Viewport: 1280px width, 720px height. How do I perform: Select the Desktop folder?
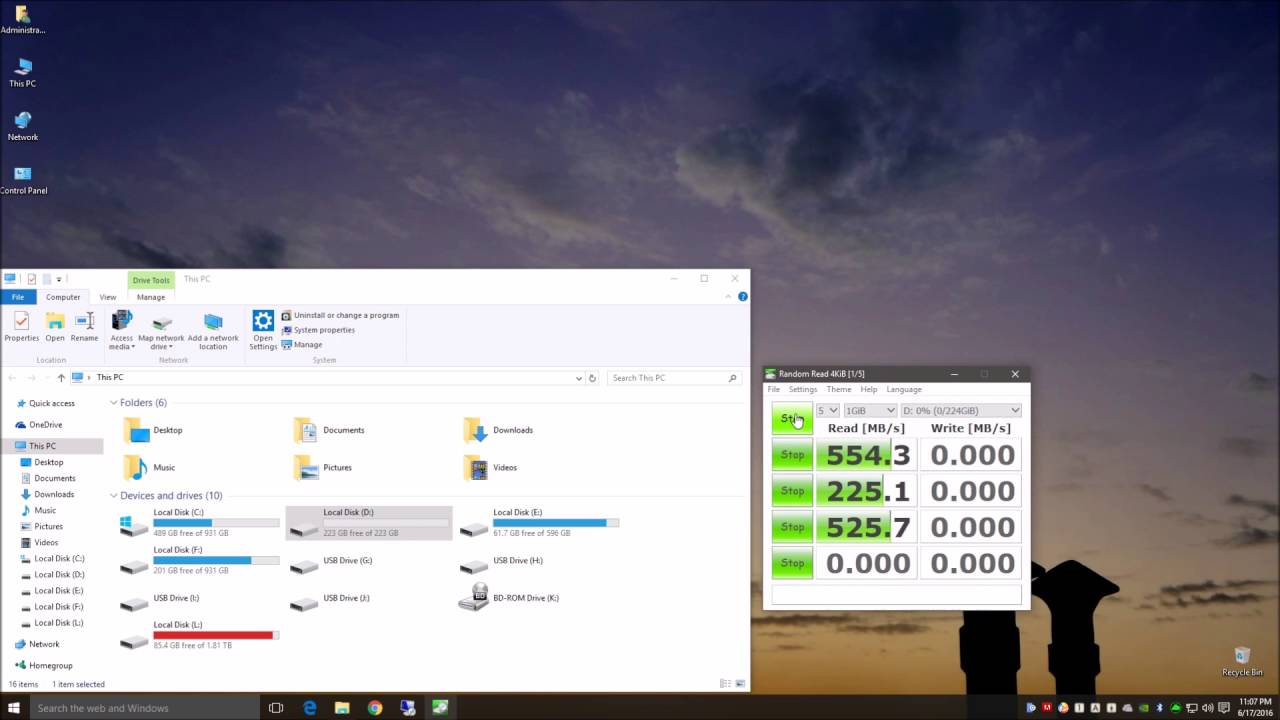click(153, 430)
